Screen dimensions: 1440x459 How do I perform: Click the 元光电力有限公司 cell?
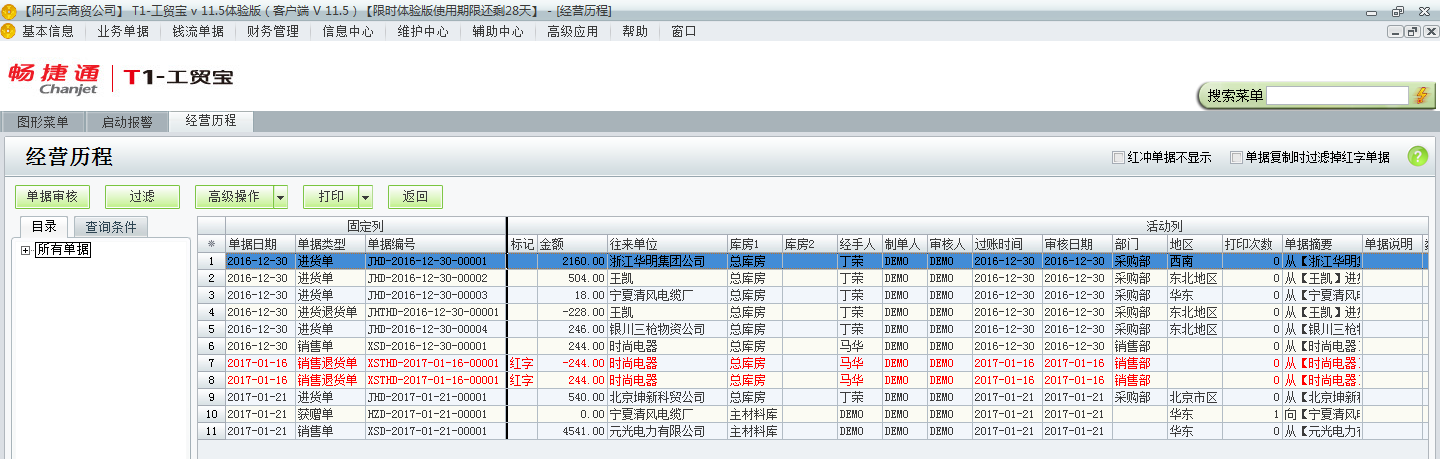point(667,431)
